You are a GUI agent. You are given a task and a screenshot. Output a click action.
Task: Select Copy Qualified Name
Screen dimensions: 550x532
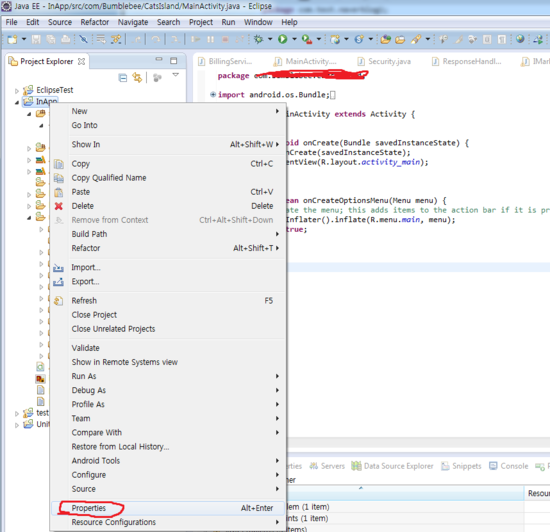pyautogui.click(x=168, y=178)
